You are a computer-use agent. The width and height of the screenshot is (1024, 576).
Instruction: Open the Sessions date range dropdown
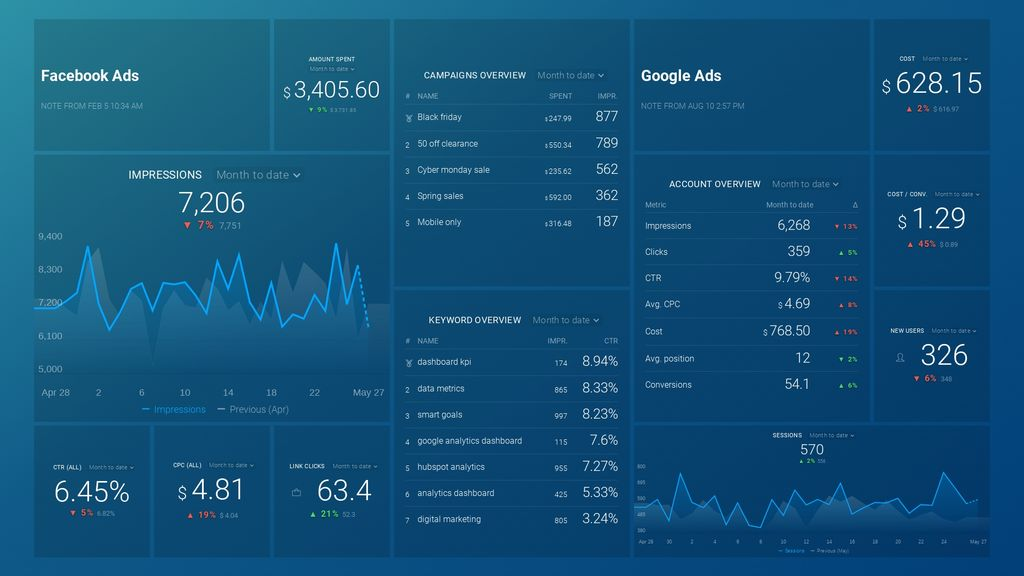click(x=831, y=435)
